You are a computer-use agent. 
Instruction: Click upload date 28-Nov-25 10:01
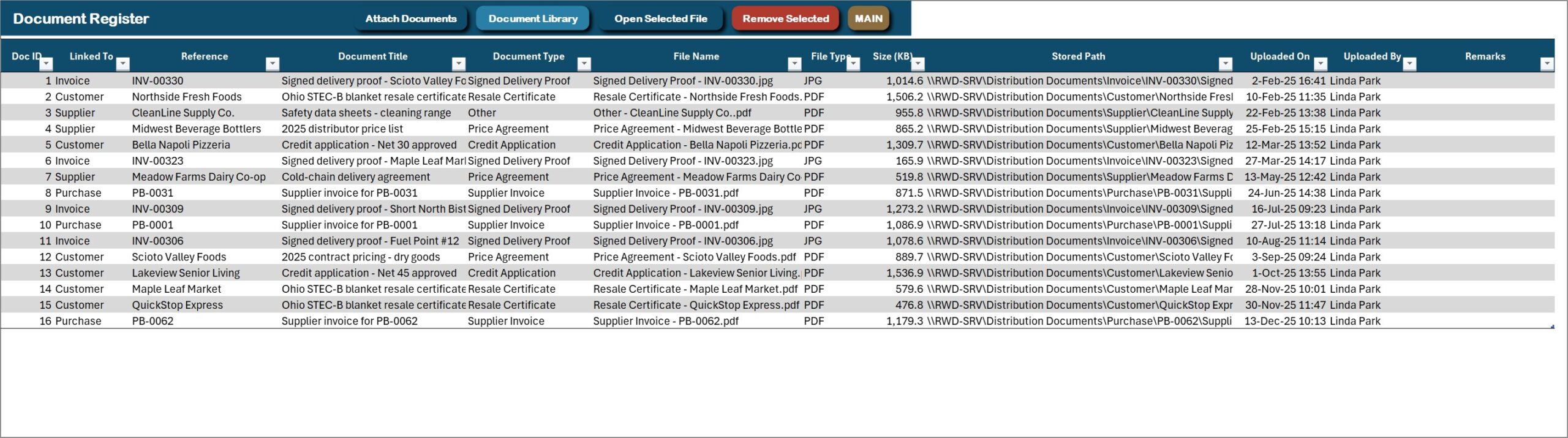click(x=1281, y=289)
